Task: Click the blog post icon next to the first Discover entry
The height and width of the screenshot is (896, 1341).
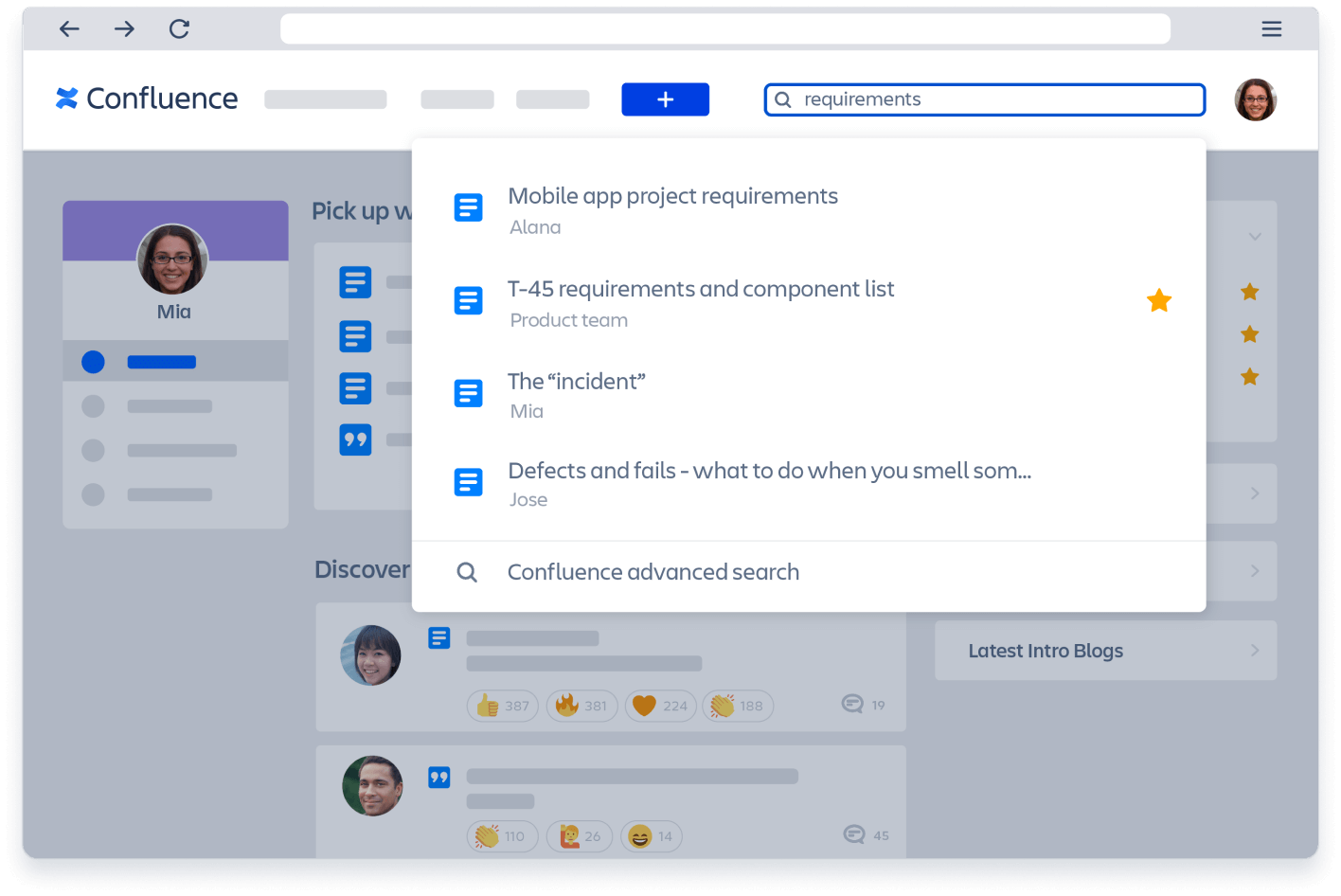Action: click(438, 638)
